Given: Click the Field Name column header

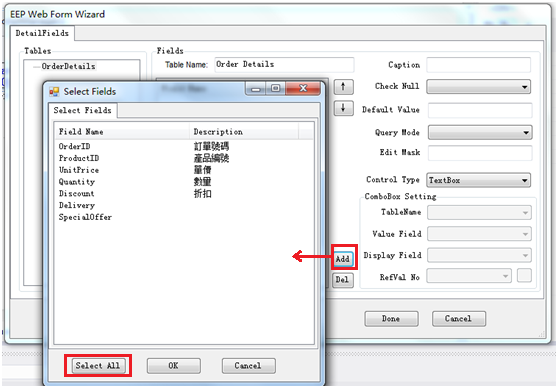Looking at the screenshot, I should (122, 132).
